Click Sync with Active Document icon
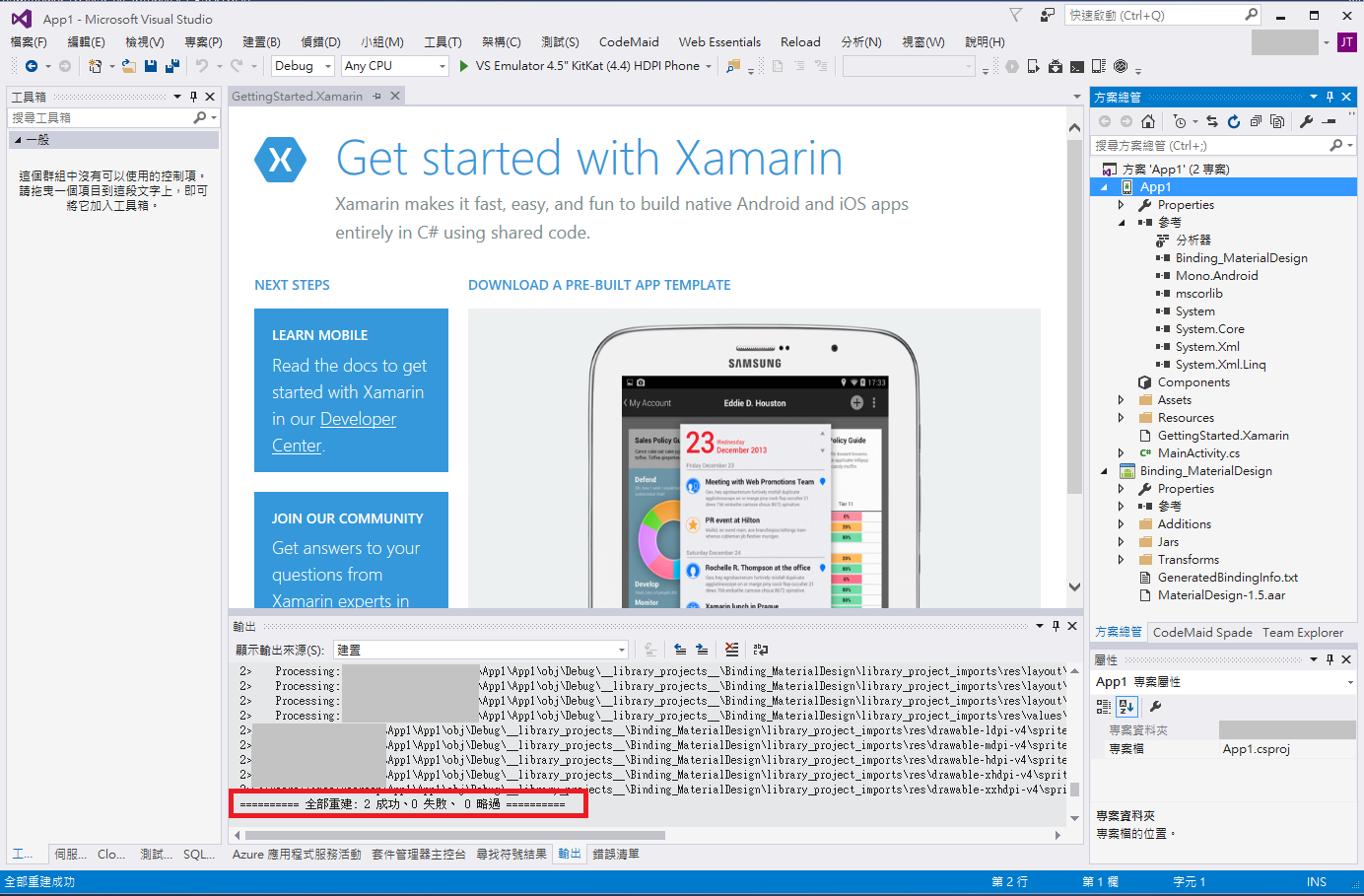The height and width of the screenshot is (896, 1364). click(1212, 121)
